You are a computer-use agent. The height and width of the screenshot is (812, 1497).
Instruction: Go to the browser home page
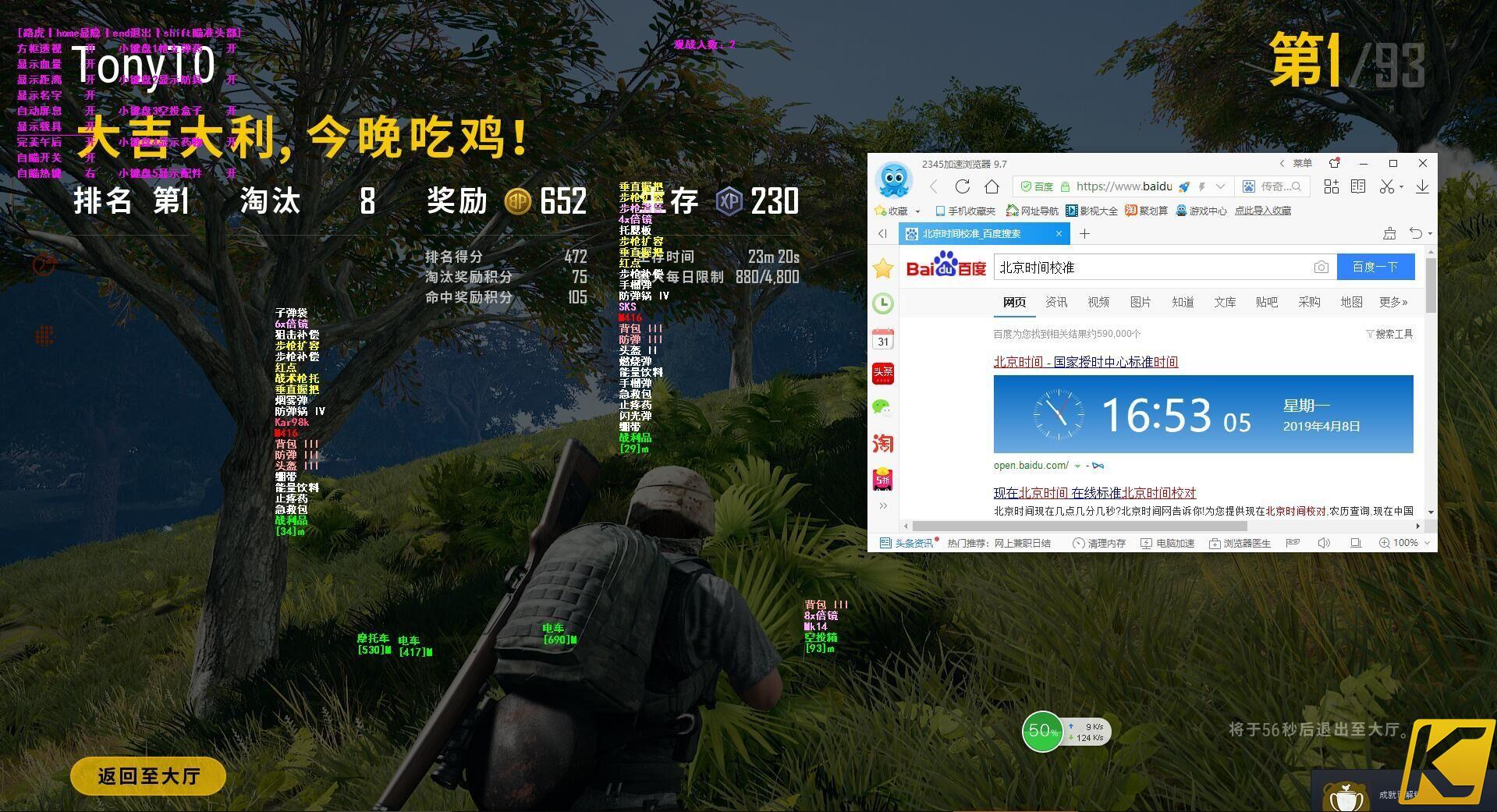(x=991, y=186)
